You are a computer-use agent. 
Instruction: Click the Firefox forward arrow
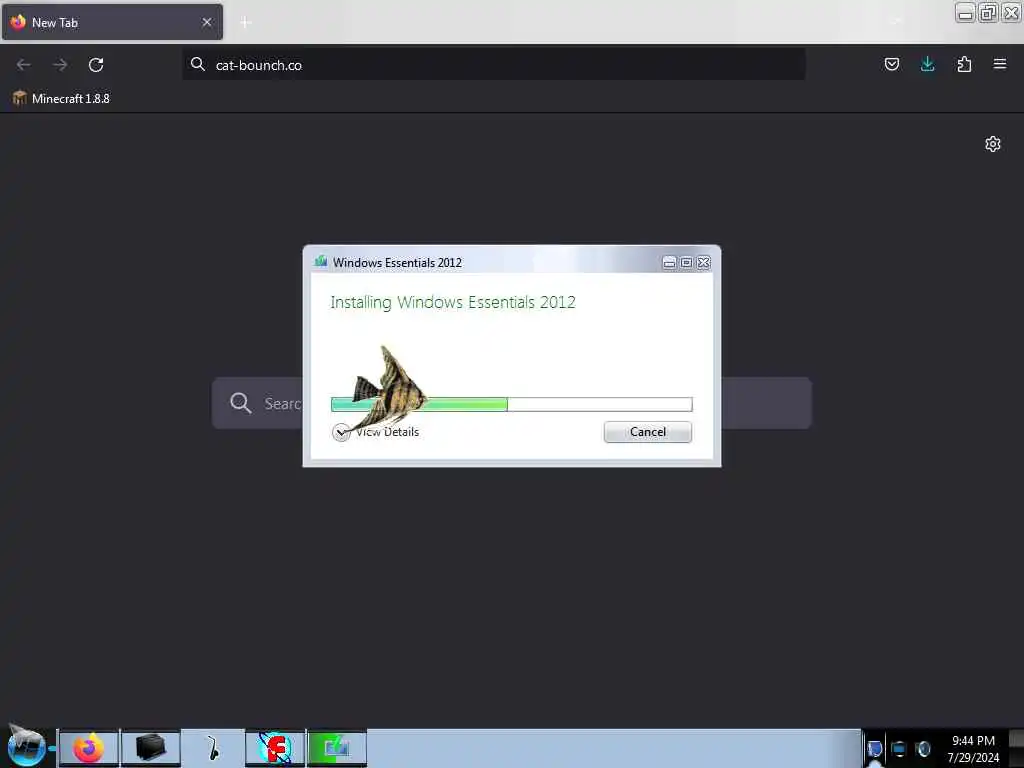click(60, 65)
